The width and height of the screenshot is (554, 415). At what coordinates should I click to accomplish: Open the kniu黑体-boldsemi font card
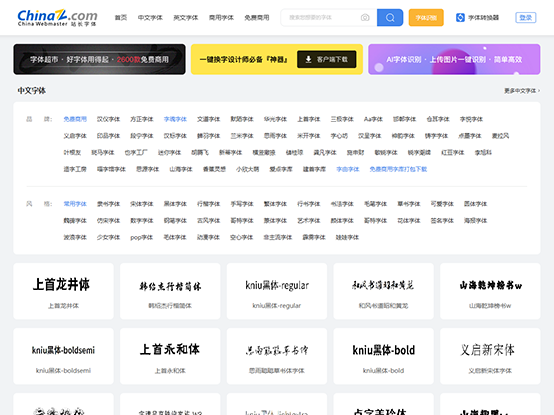[64, 356]
